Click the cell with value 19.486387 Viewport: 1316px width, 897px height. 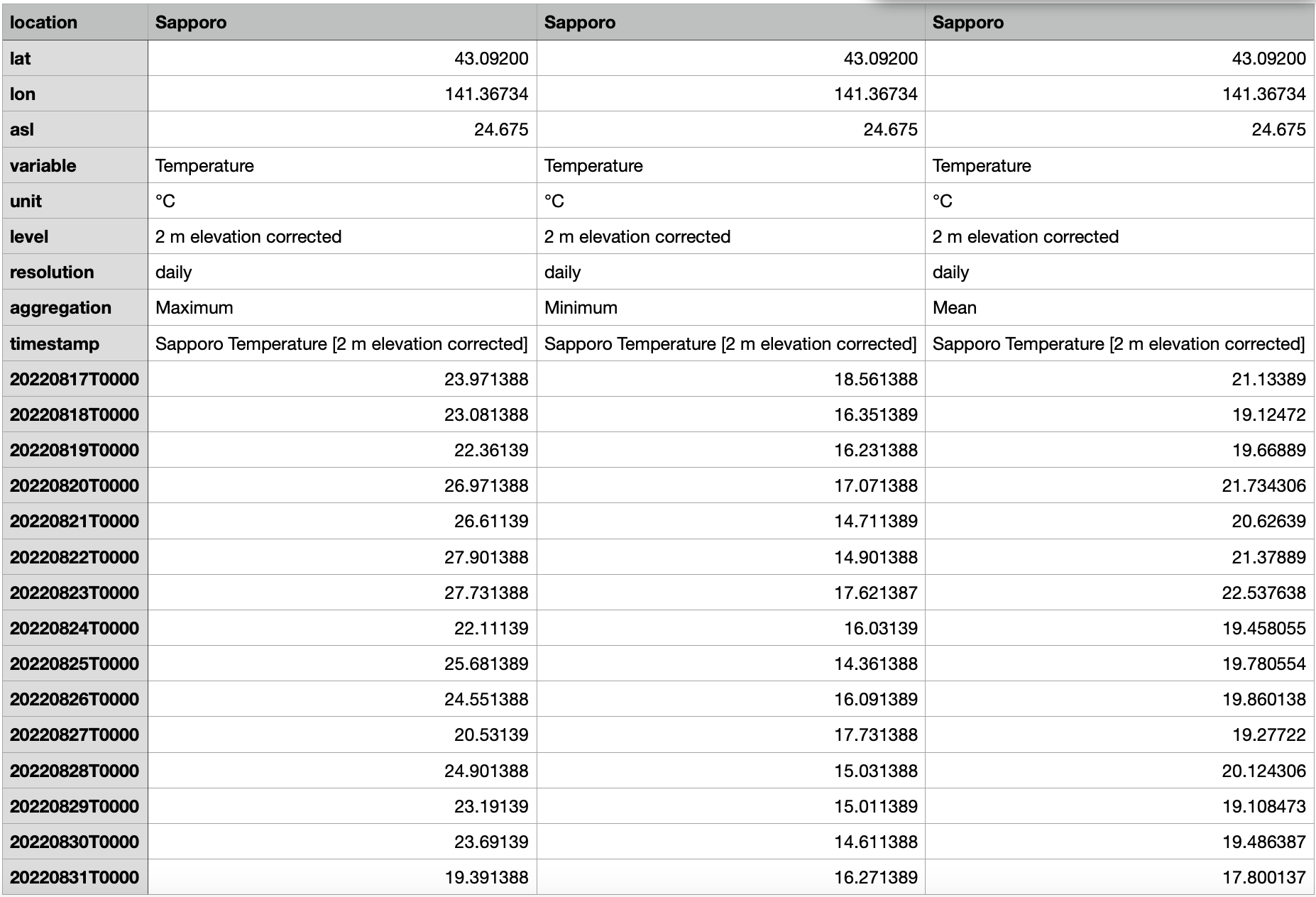[x=1119, y=842]
